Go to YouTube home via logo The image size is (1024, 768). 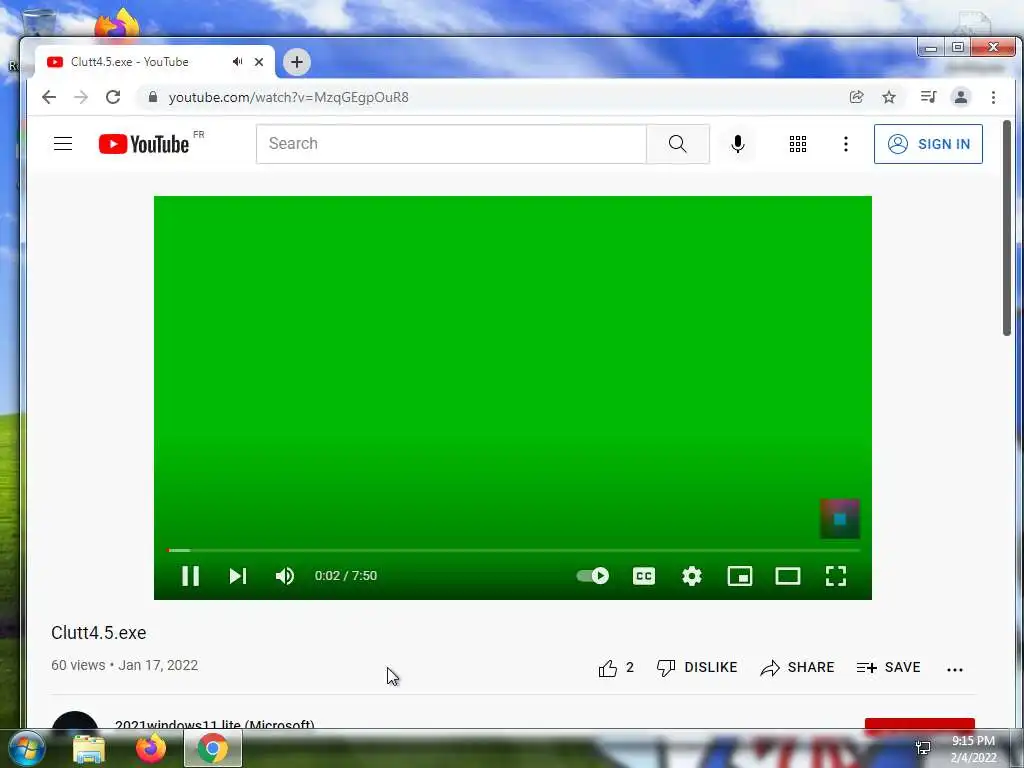point(144,144)
